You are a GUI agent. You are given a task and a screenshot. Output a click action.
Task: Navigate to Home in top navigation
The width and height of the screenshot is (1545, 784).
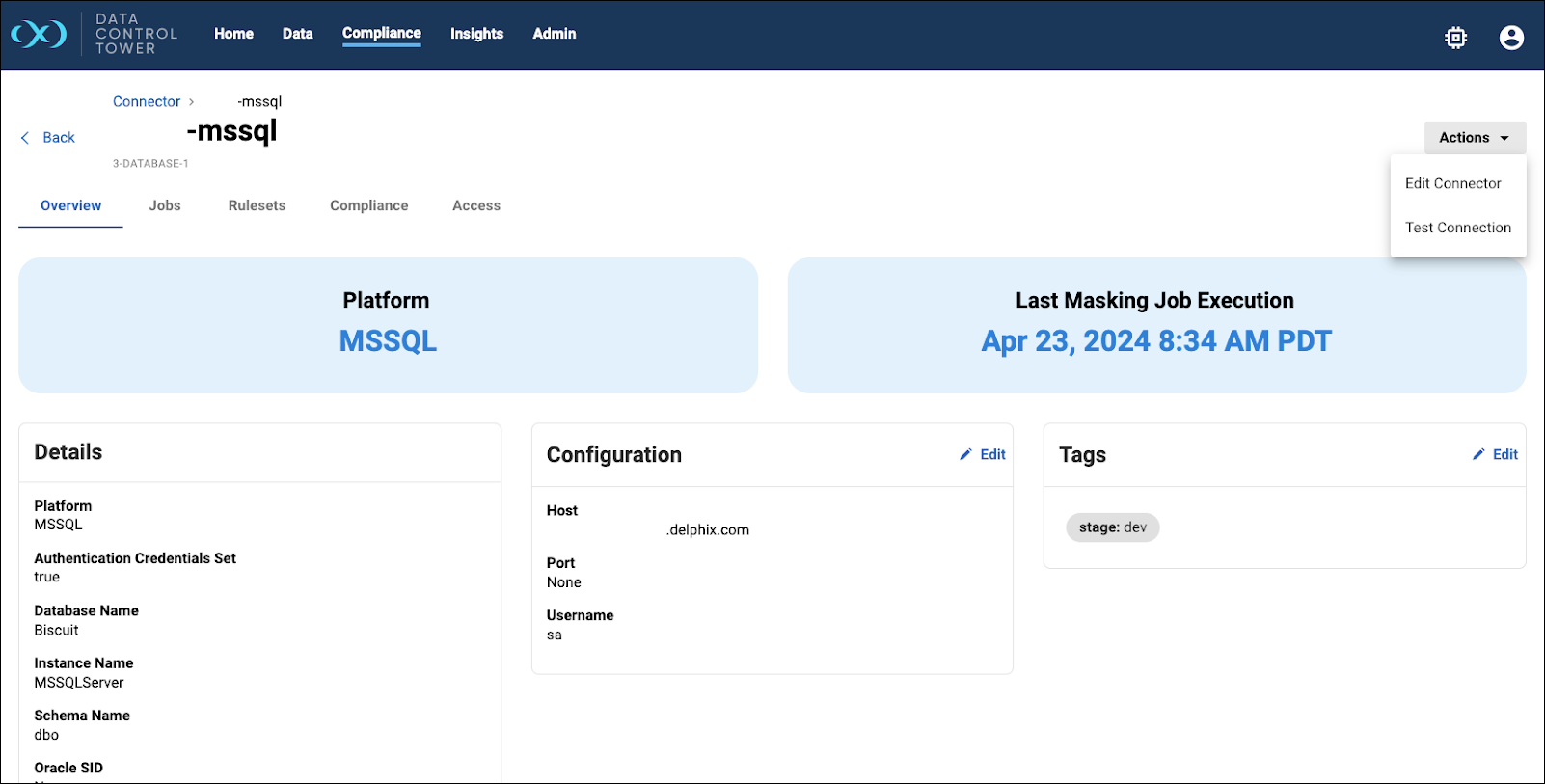coord(233,34)
